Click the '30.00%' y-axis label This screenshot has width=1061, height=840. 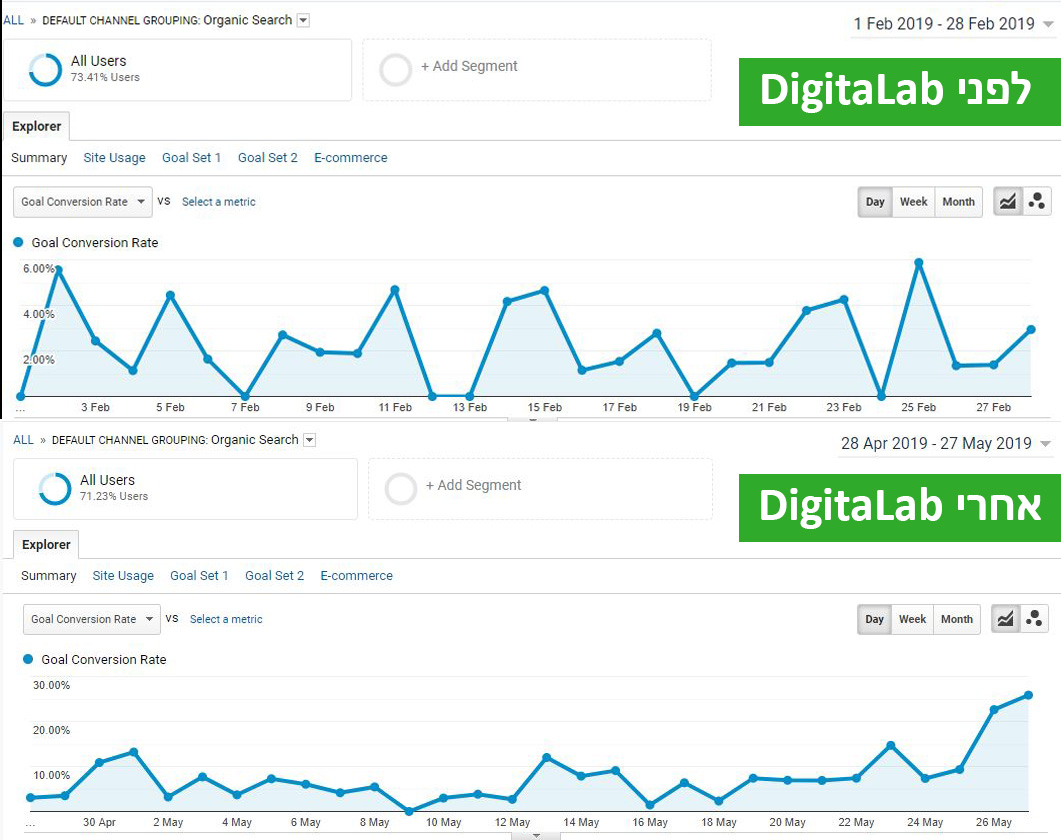pyautogui.click(x=51, y=685)
